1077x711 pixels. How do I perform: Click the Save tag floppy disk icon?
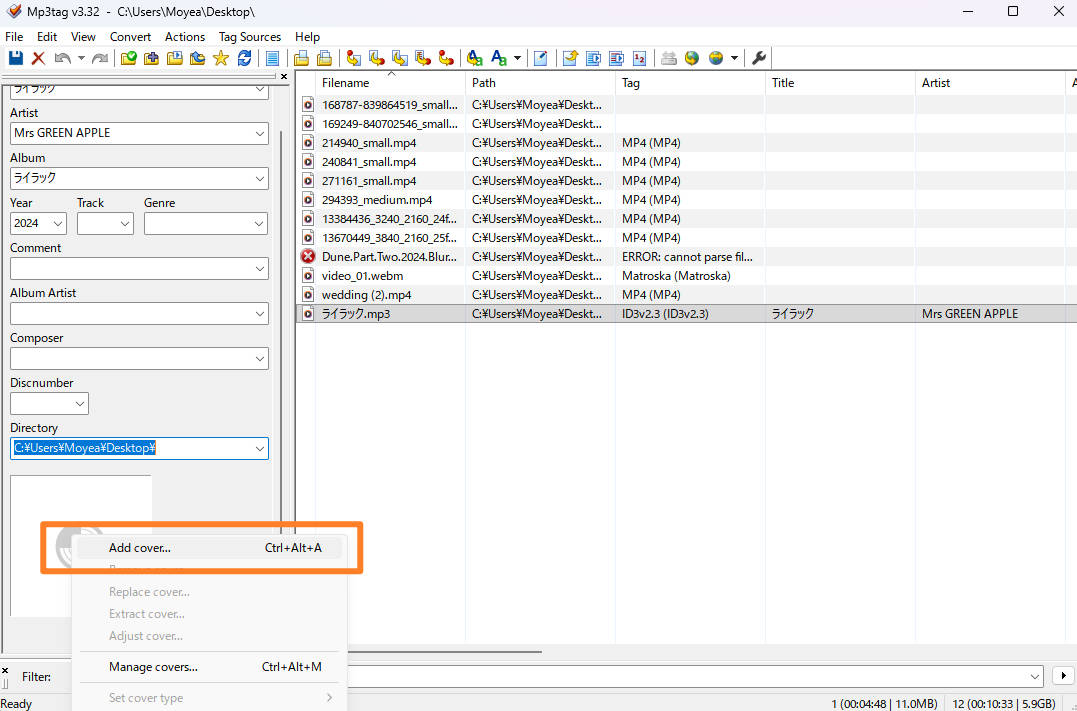coord(15,59)
